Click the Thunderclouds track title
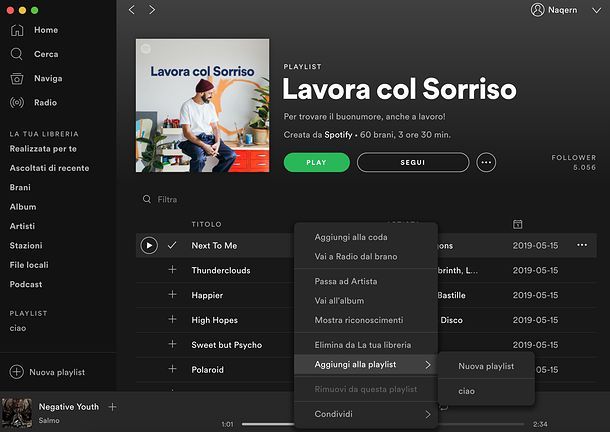610x432 pixels. click(x=221, y=270)
